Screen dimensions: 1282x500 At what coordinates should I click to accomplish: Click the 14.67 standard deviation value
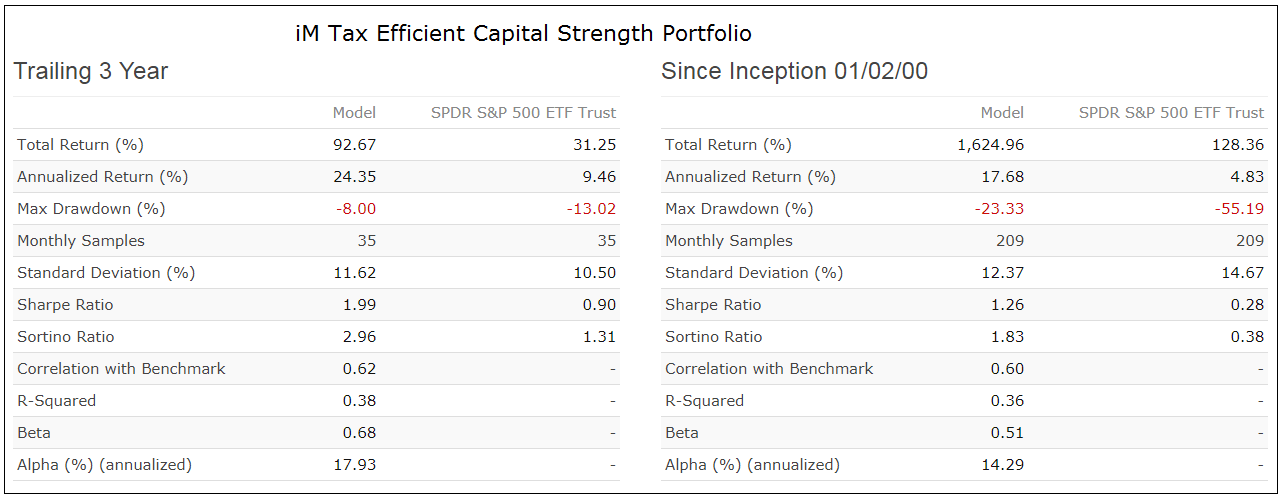1243,273
